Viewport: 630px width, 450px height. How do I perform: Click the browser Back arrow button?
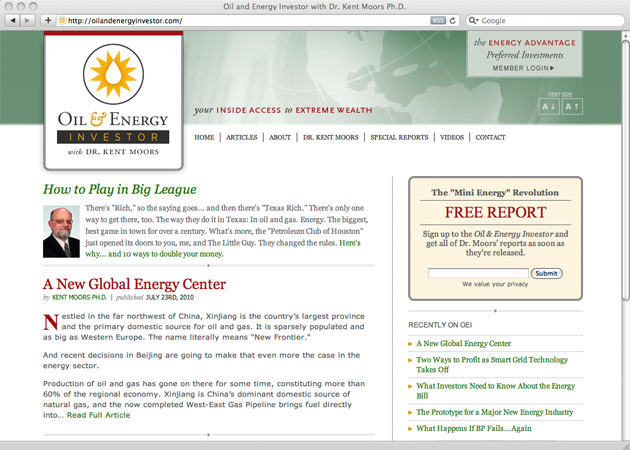pyautogui.click(x=12, y=20)
